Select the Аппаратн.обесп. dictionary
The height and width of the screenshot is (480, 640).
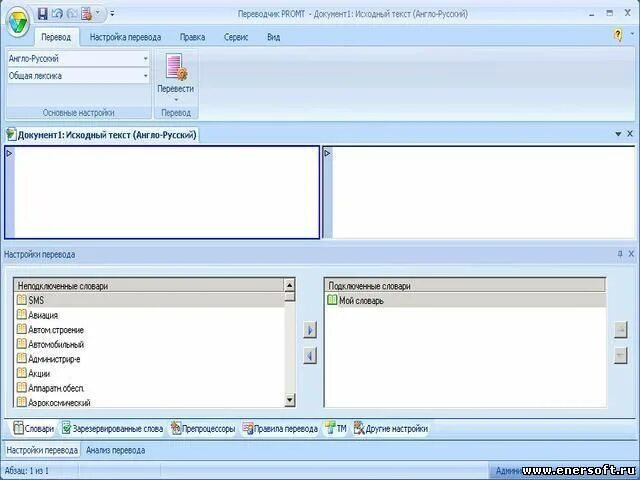(x=149, y=388)
